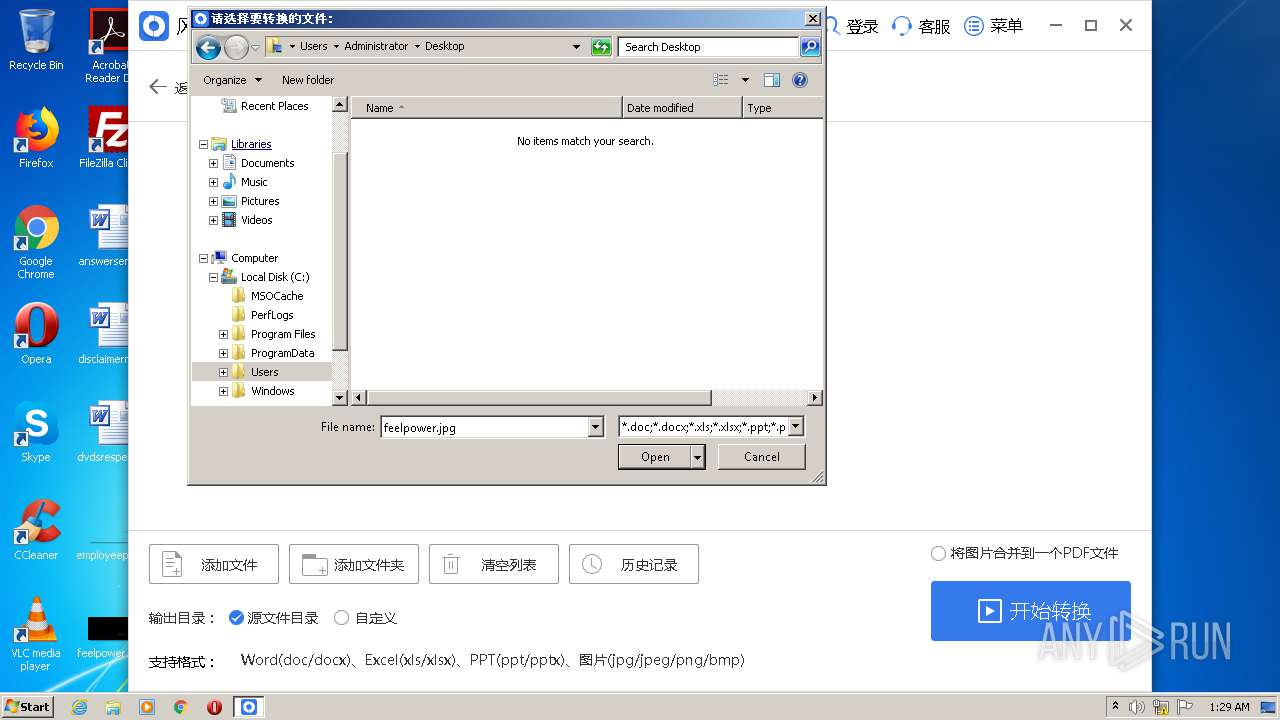Open Windows Explorer from taskbar
The height and width of the screenshot is (720, 1280).
pos(113,707)
